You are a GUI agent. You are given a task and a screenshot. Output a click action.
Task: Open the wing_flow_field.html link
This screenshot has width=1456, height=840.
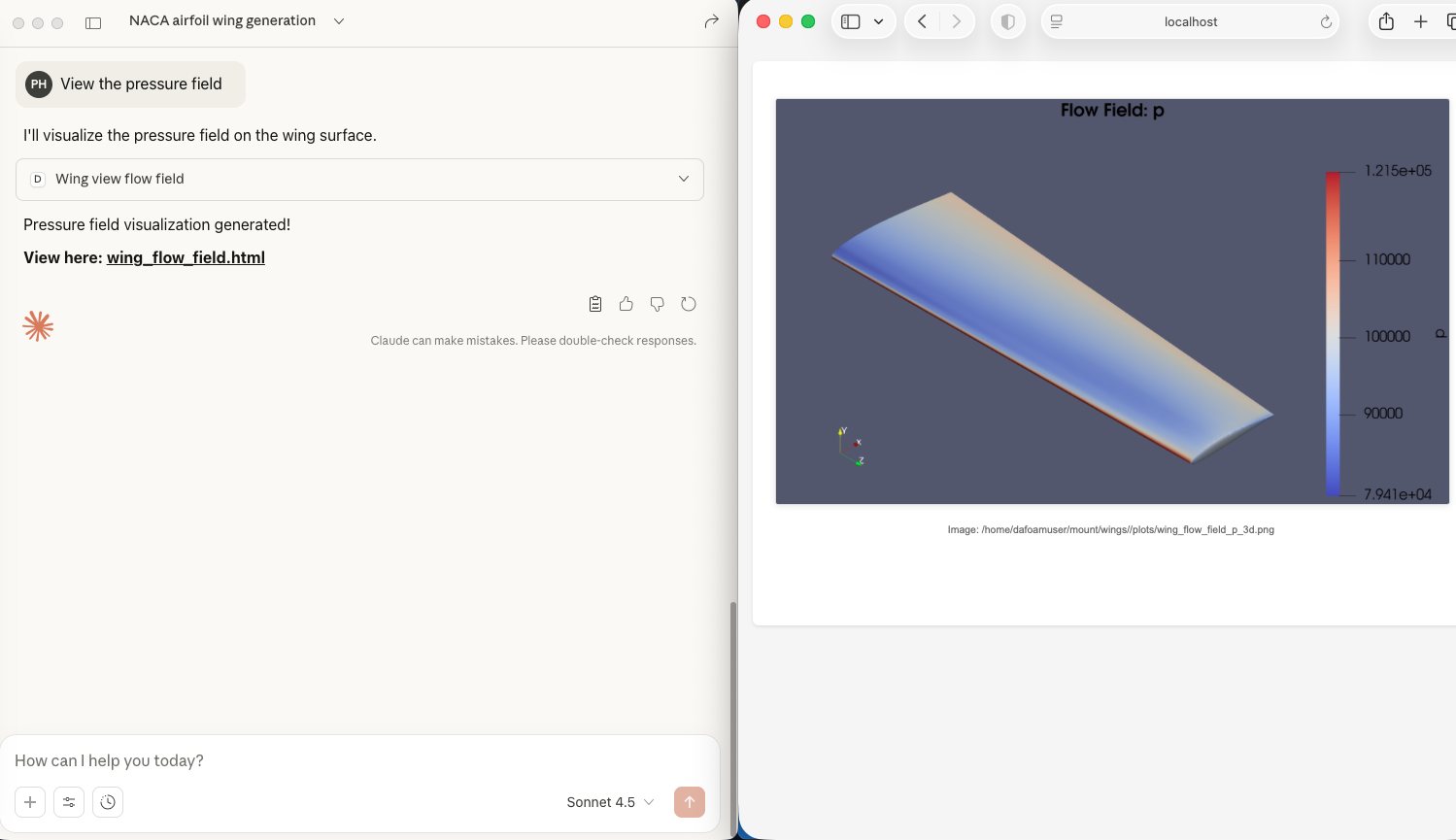(186, 257)
